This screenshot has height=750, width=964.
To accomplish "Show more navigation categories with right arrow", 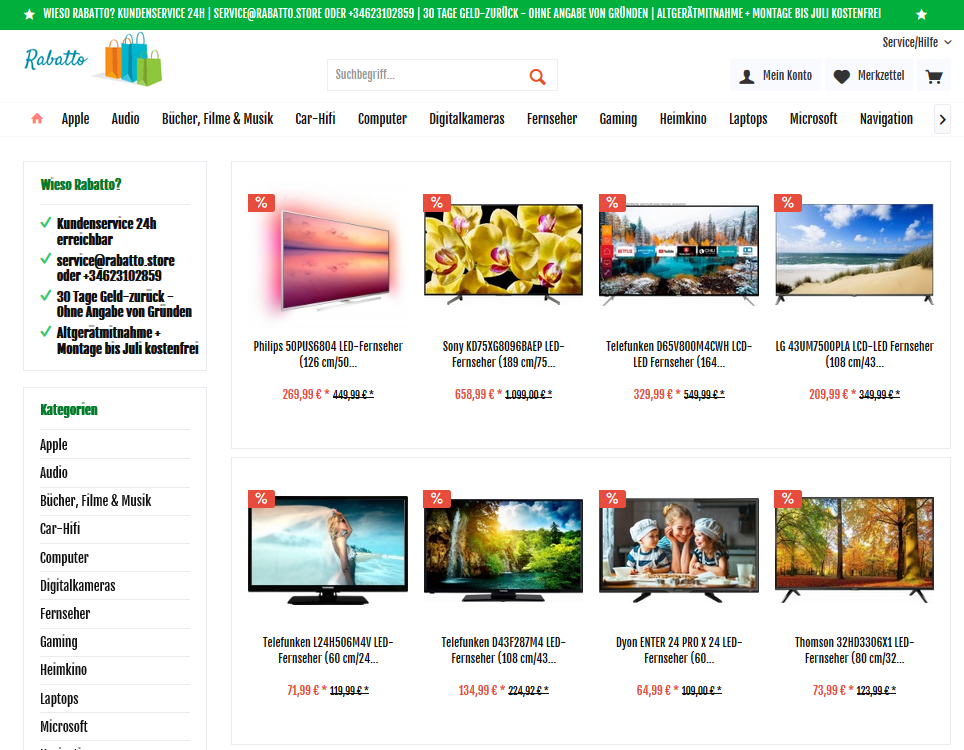I will coord(942,119).
